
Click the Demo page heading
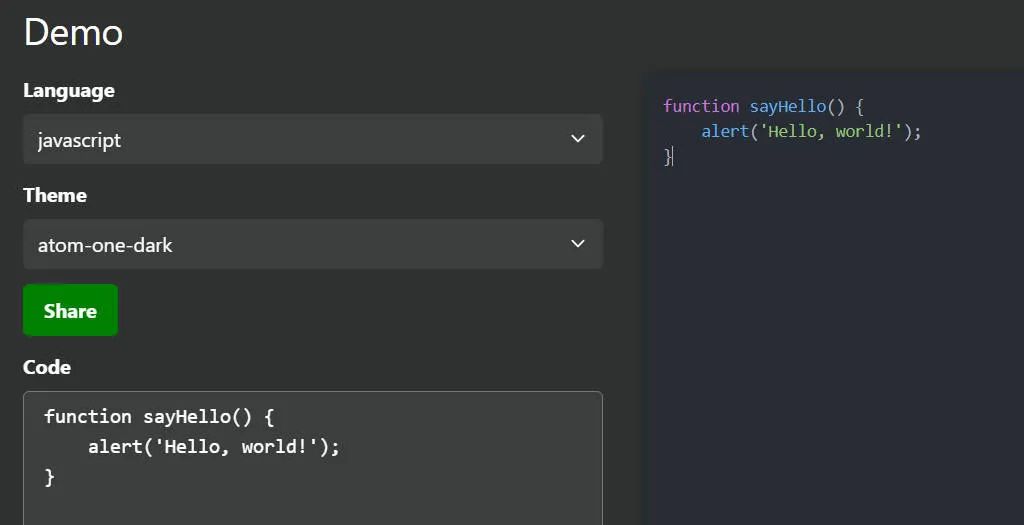point(73,32)
